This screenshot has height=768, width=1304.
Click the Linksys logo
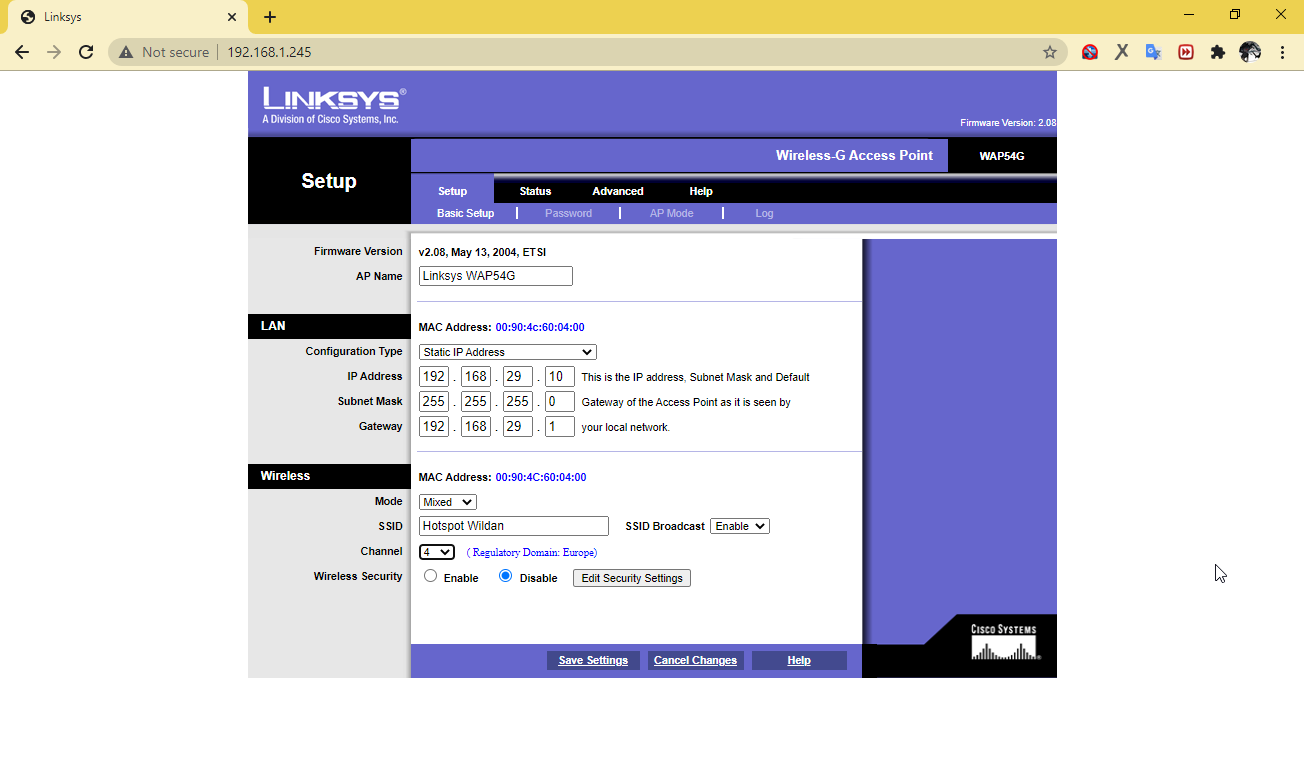pos(334,105)
